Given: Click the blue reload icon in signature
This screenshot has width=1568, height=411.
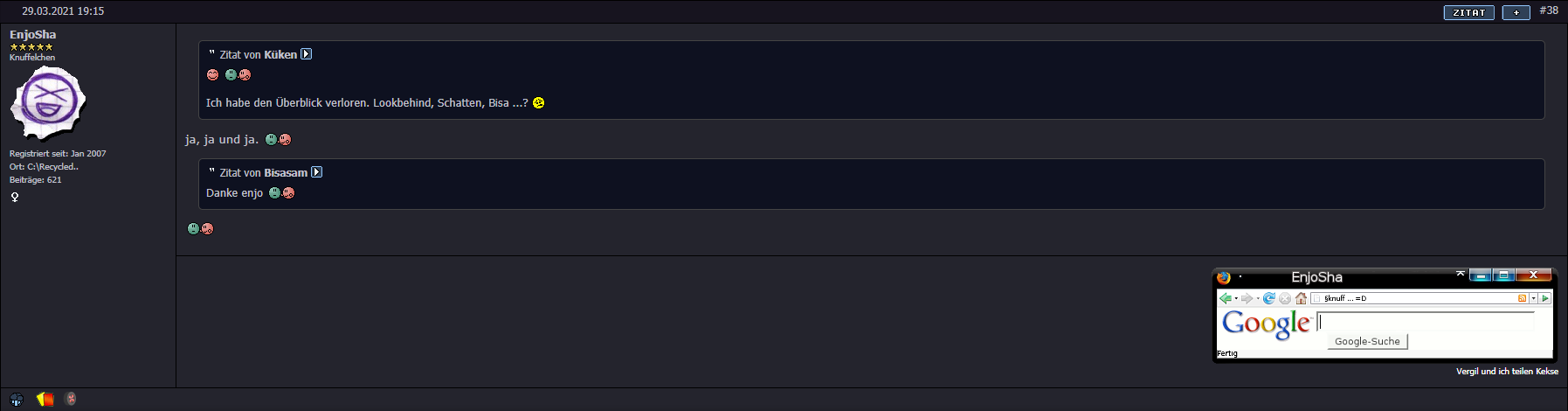Looking at the screenshot, I should pos(1269,298).
